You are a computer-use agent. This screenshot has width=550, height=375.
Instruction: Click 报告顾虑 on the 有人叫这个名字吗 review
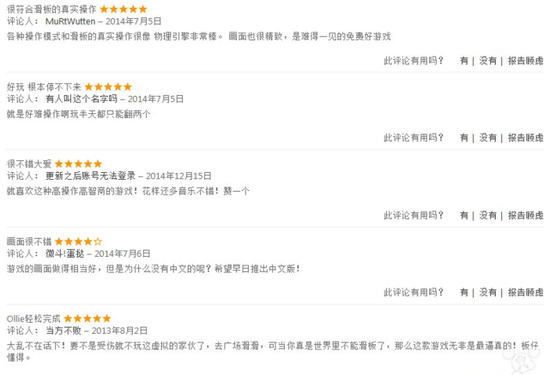(x=525, y=138)
